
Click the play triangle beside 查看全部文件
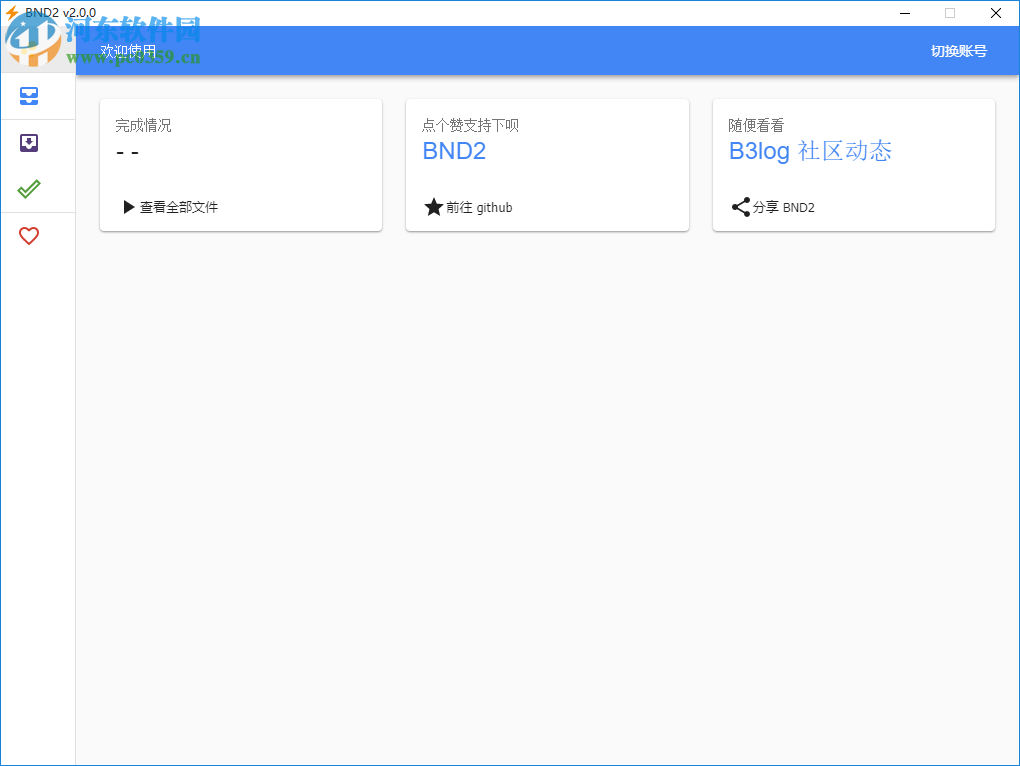click(x=128, y=207)
